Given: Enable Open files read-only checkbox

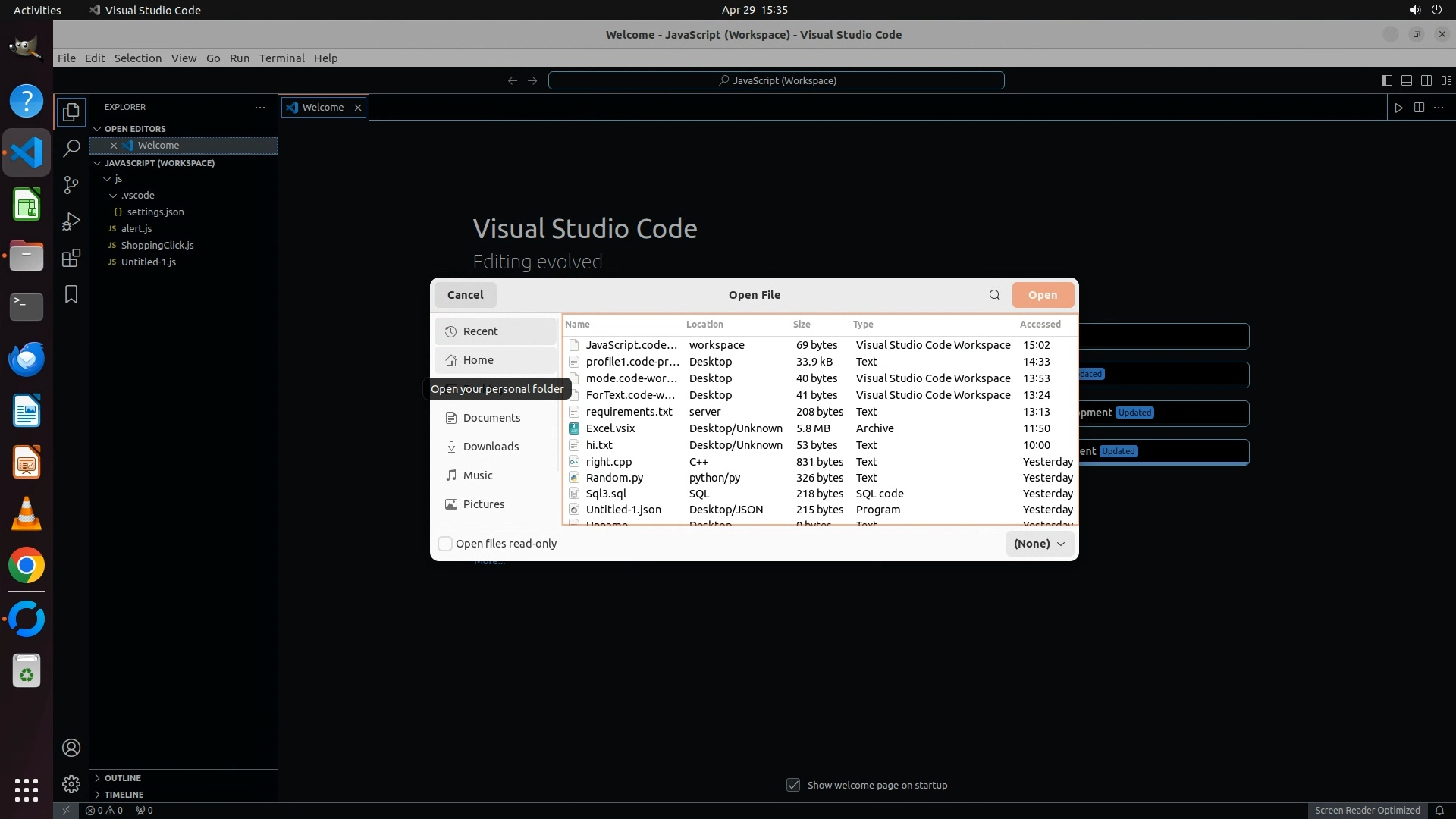Looking at the screenshot, I should pyautogui.click(x=446, y=544).
